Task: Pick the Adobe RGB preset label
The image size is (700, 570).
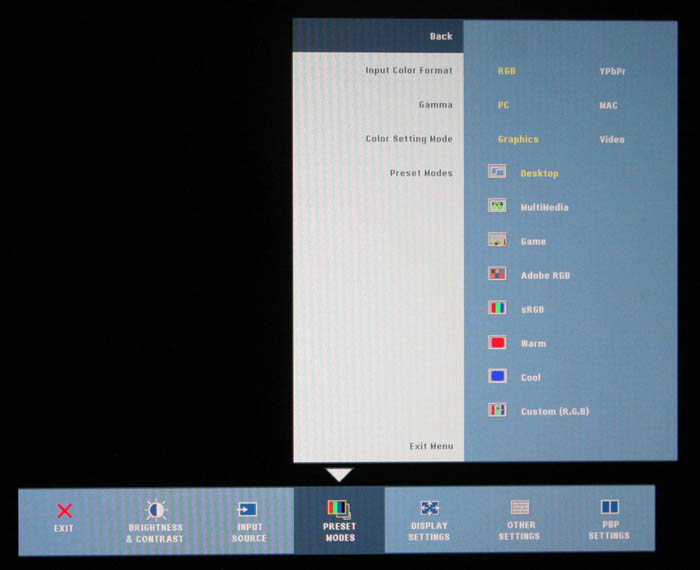Action: tap(545, 275)
